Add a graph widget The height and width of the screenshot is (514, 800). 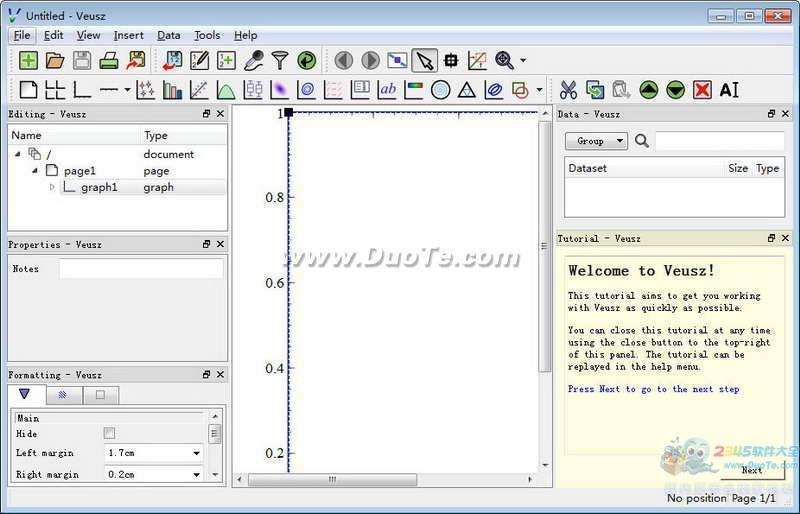(82, 90)
